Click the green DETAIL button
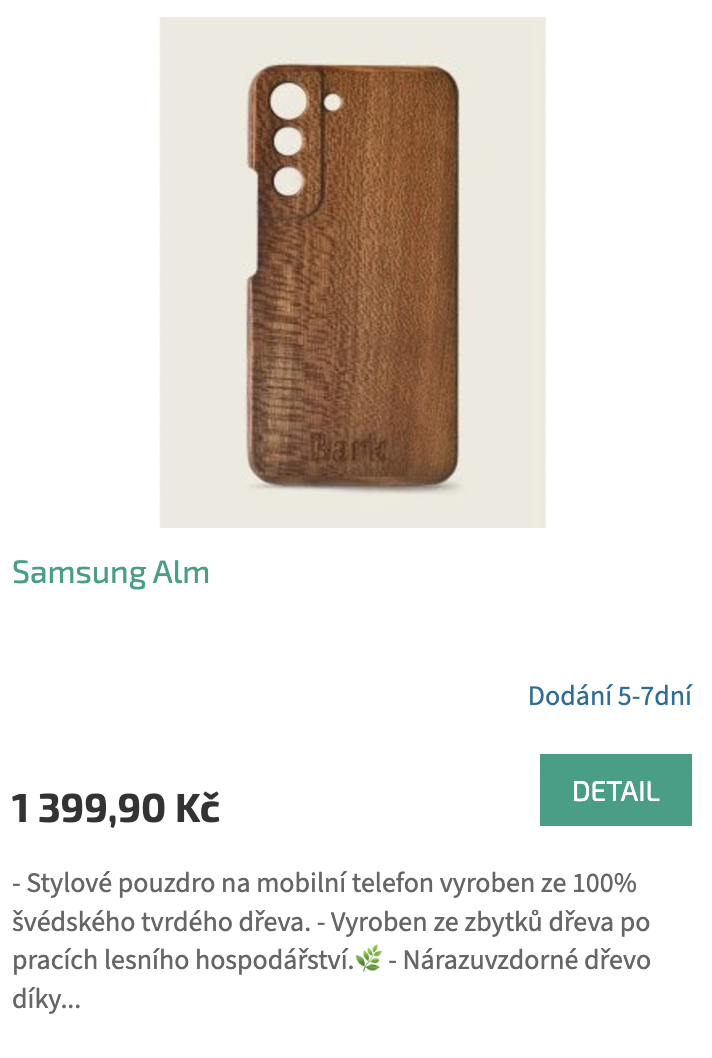 pyautogui.click(x=615, y=790)
